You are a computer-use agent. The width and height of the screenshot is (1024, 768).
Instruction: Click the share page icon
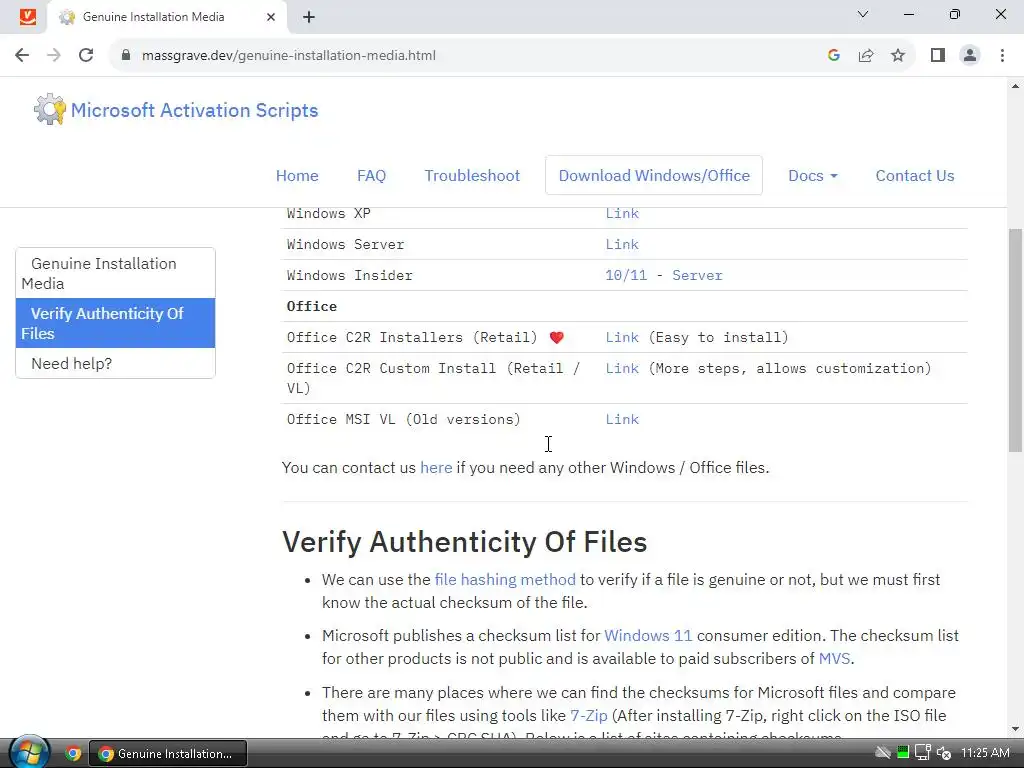(866, 56)
